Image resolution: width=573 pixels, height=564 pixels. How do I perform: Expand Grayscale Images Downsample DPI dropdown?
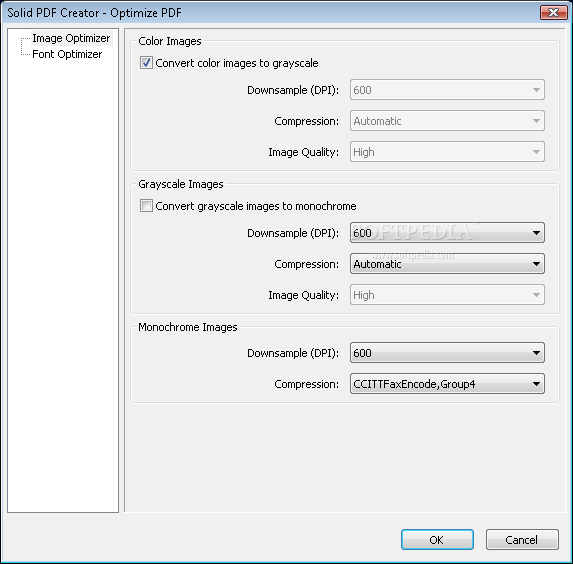pos(447,232)
